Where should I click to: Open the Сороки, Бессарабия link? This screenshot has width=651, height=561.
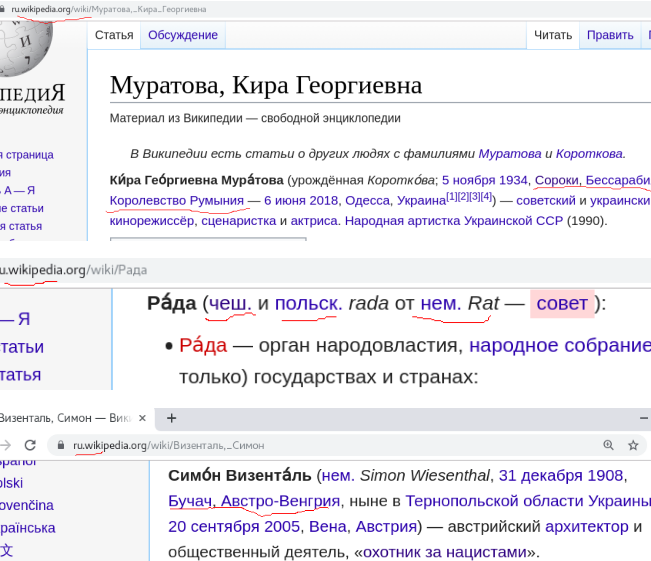pyautogui.click(x=592, y=180)
